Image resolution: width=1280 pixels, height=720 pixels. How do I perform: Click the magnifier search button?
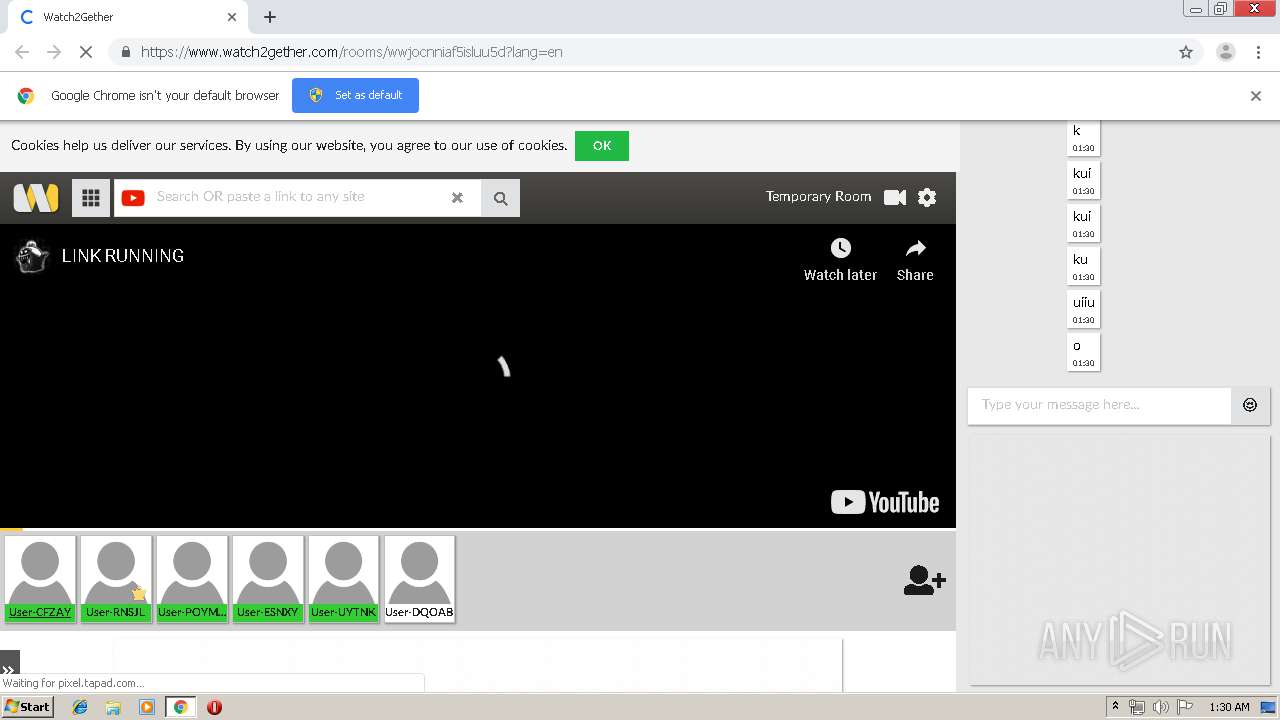click(500, 198)
